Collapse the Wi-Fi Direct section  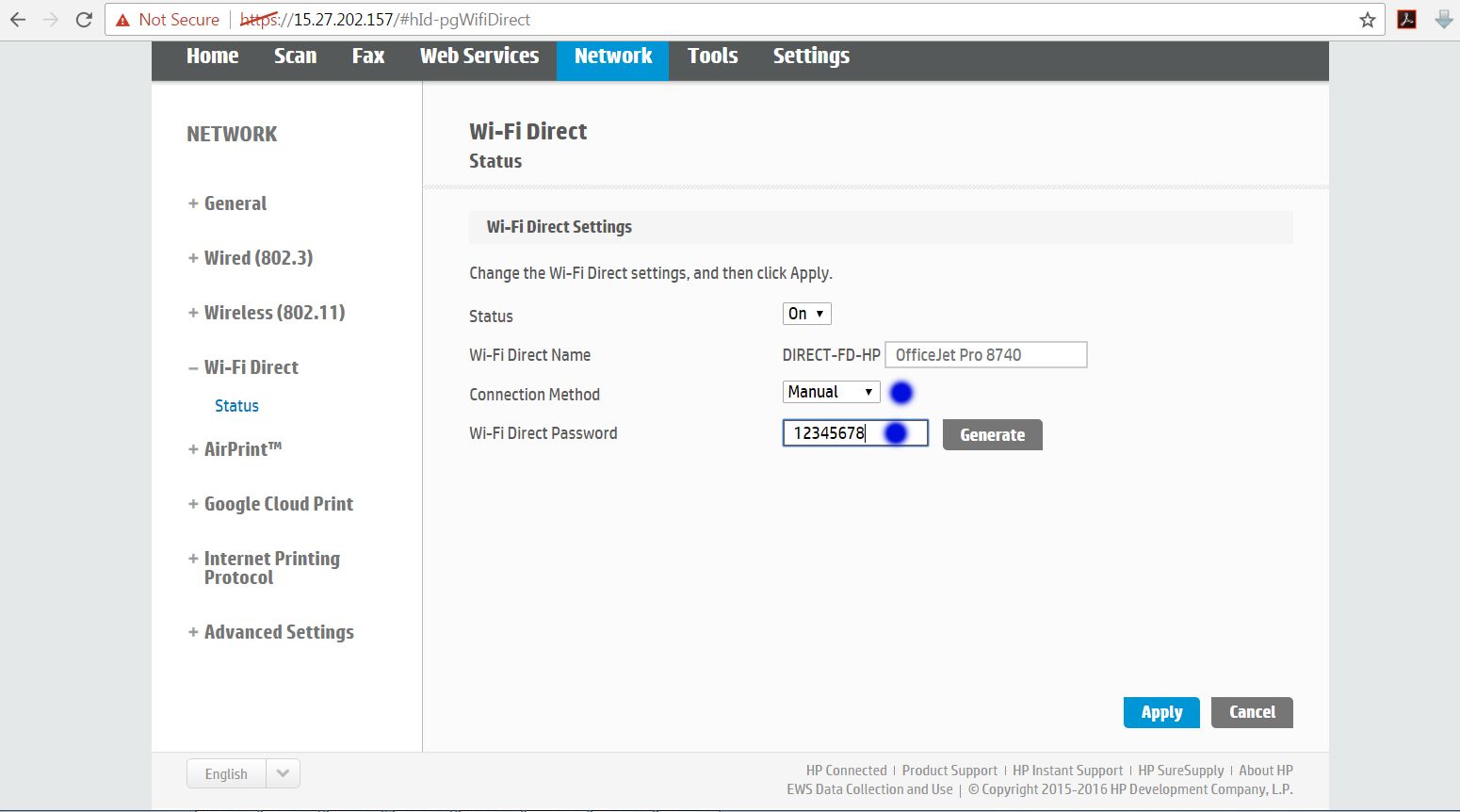click(251, 367)
